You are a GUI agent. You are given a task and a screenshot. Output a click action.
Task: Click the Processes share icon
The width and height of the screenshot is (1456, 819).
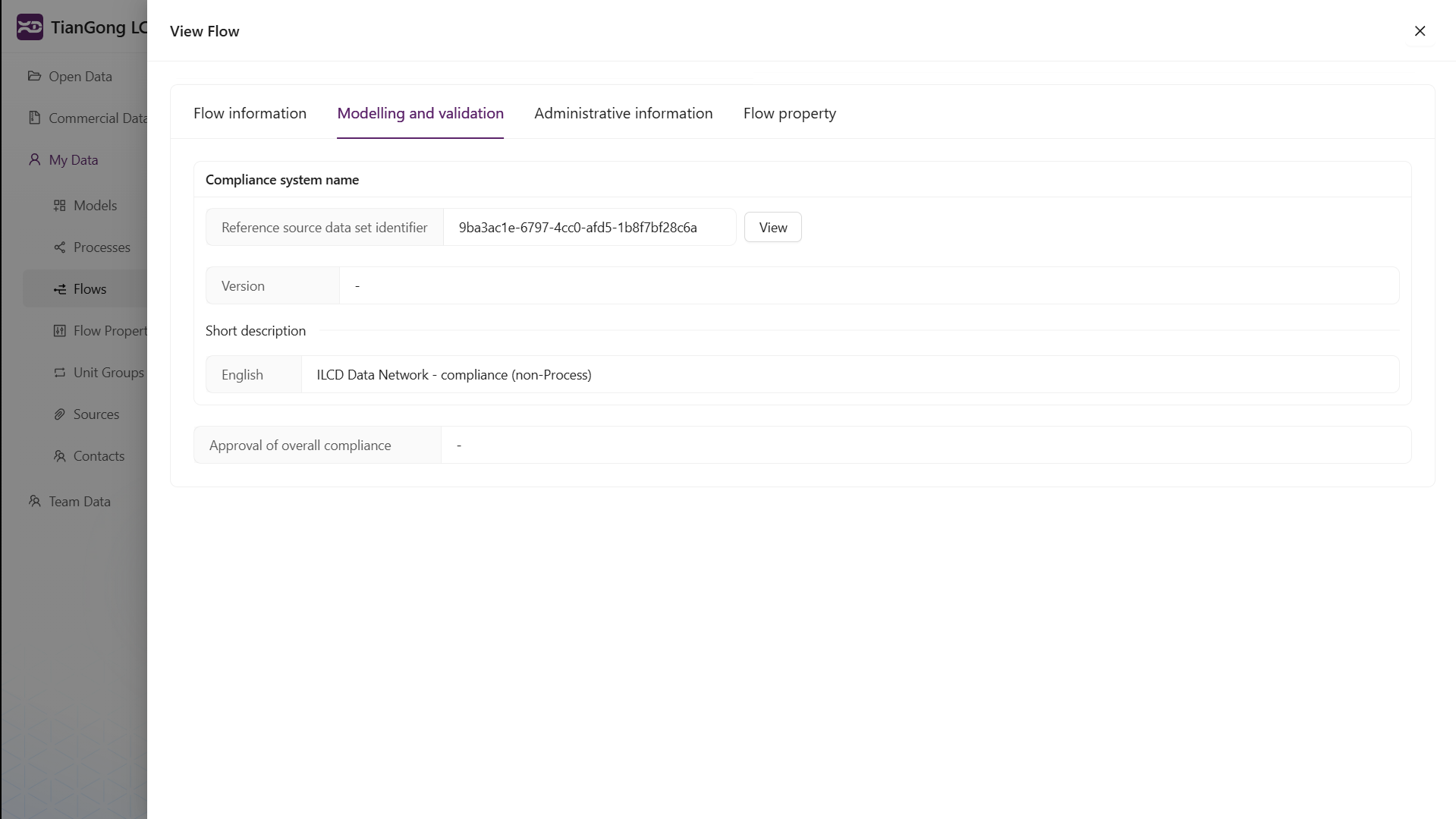(59, 247)
